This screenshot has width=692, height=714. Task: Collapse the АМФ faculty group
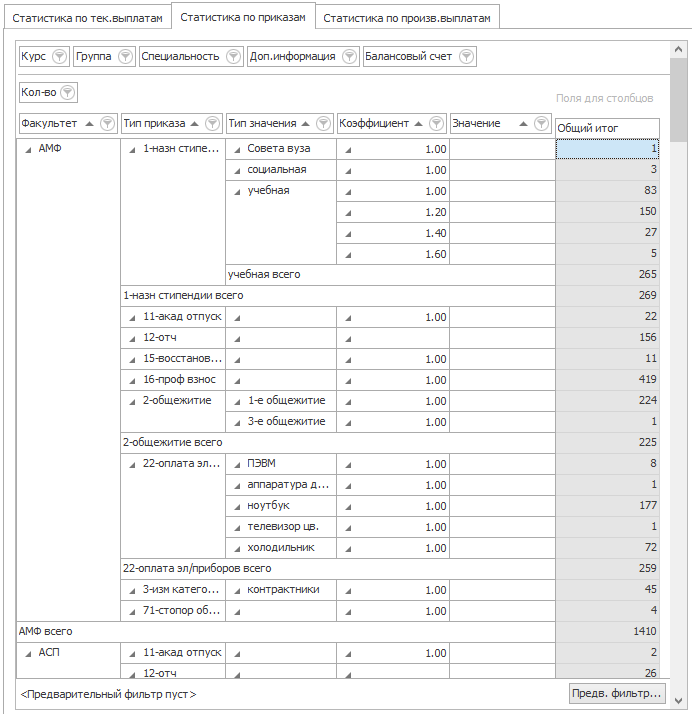click(28, 150)
